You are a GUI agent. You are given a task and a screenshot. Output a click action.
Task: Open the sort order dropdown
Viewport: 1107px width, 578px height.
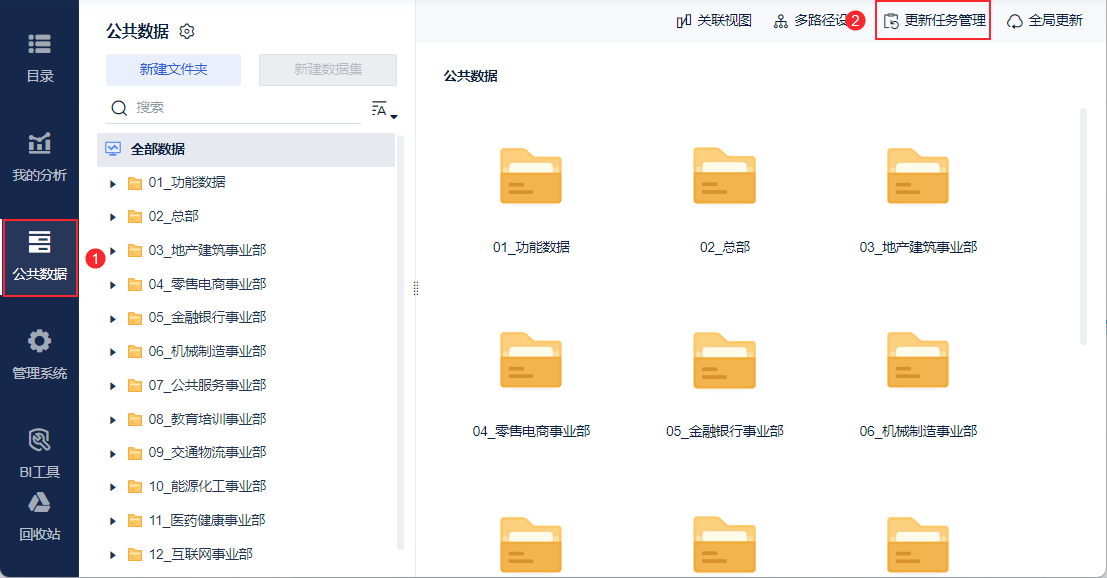[384, 109]
